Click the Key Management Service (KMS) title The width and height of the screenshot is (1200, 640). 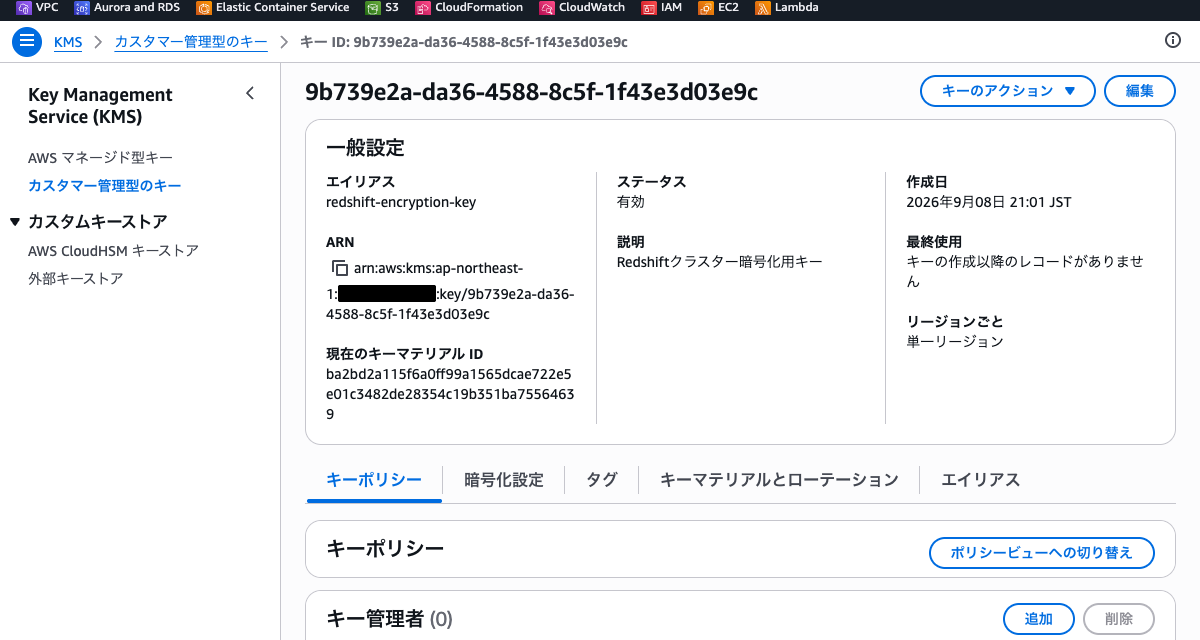[100, 106]
